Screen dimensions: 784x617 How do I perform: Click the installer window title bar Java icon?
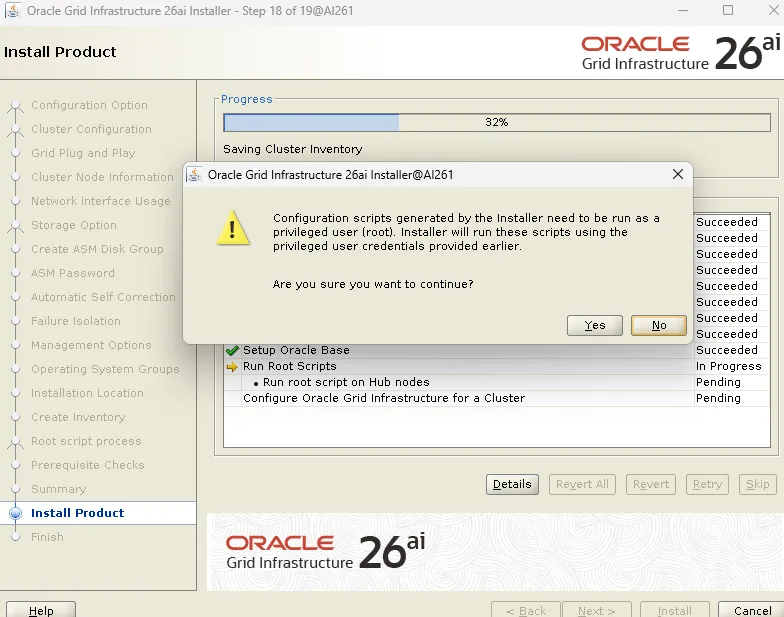click(x=12, y=10)
